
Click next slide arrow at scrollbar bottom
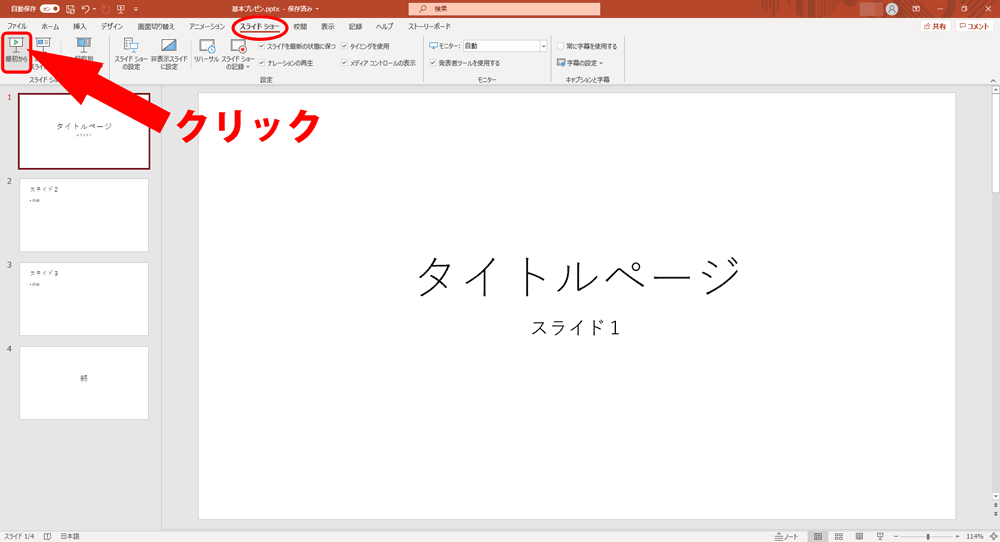pos(996,514)
